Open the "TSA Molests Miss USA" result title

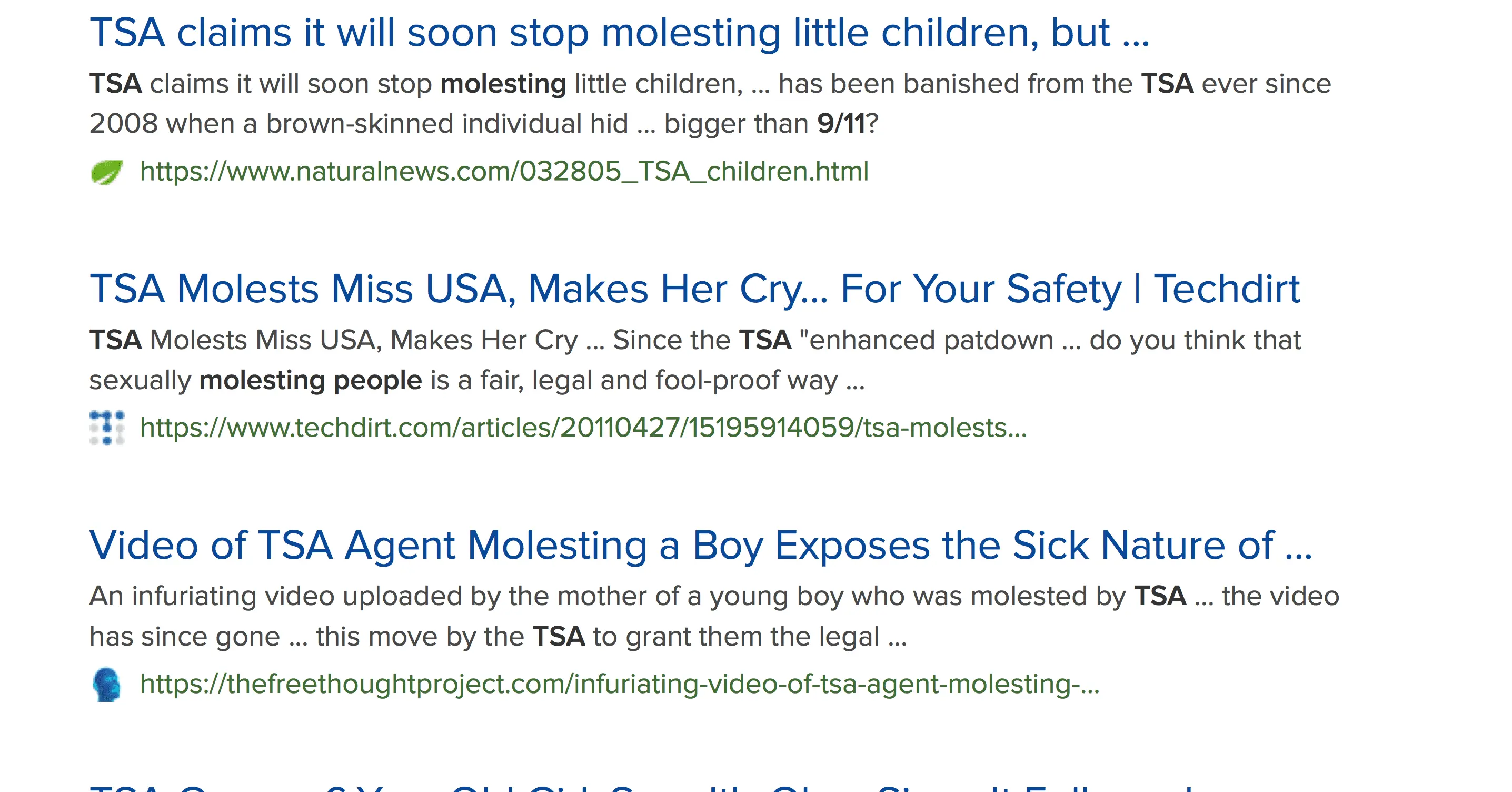pos(694,289)
